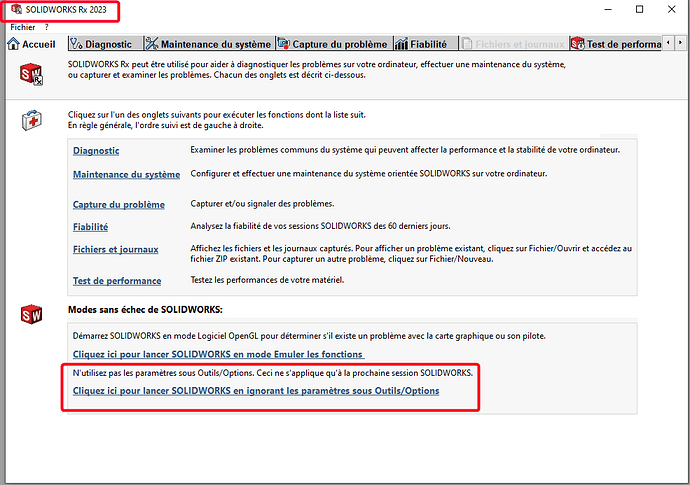The image size is (690, 485).
Task: Click the Capture du problème tab icon
Action: (x=284, y=44)
